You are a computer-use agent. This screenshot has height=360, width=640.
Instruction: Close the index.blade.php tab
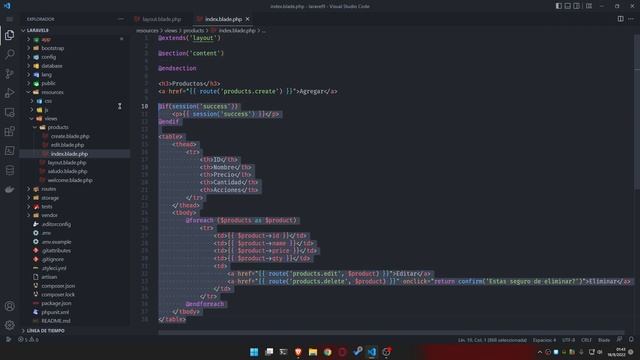pos(247,19)
